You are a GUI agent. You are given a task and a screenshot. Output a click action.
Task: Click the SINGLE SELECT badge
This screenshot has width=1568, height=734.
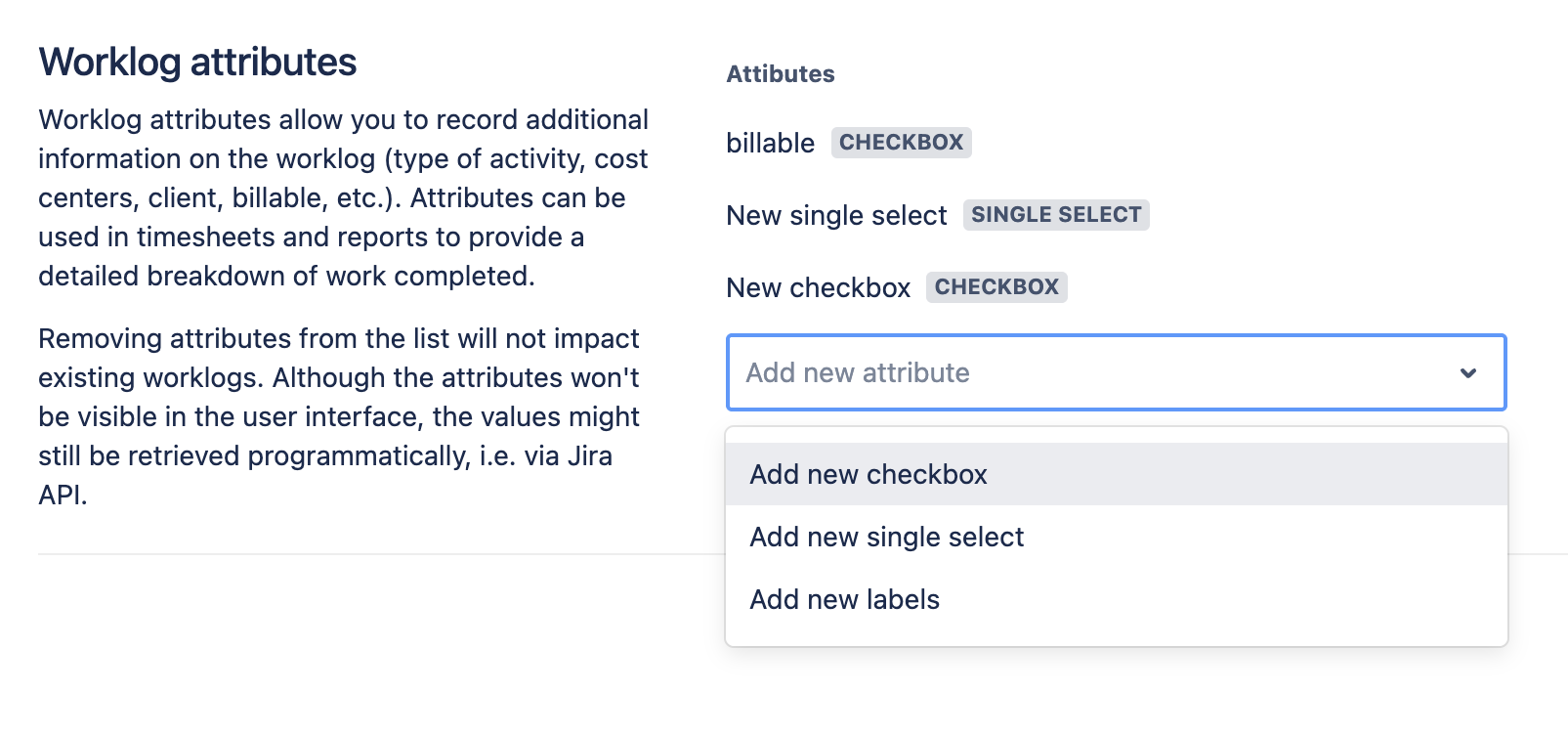point(1055,215)
